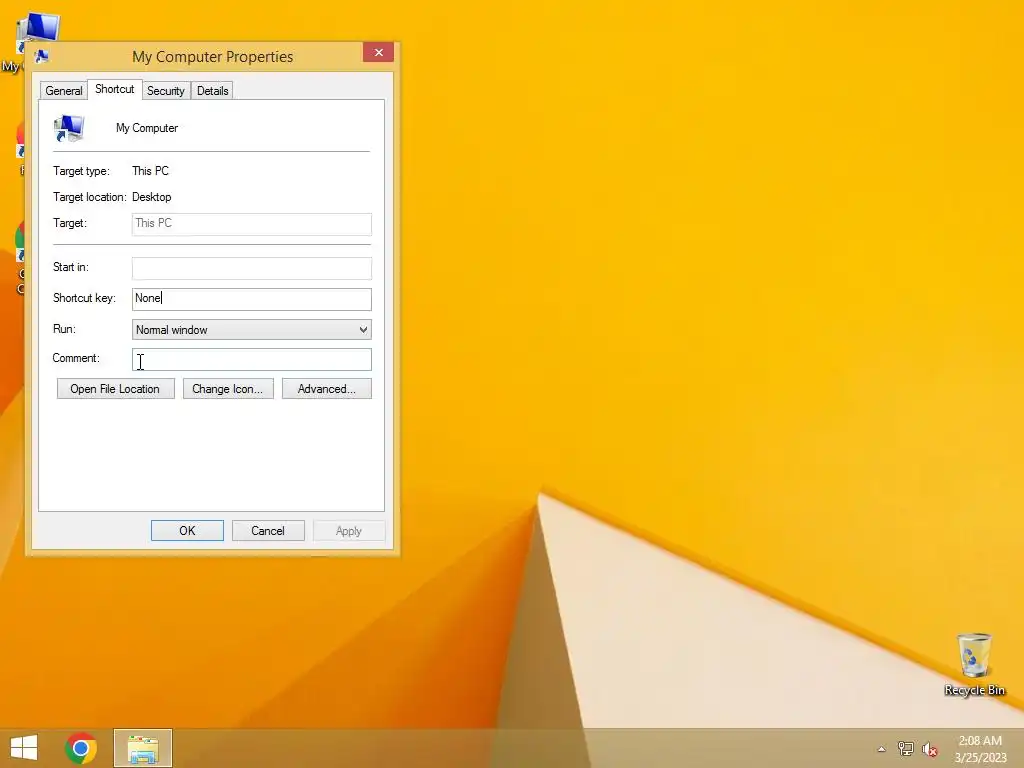
Task: Open the Advanced shortcut options
Action: (327, 389)
